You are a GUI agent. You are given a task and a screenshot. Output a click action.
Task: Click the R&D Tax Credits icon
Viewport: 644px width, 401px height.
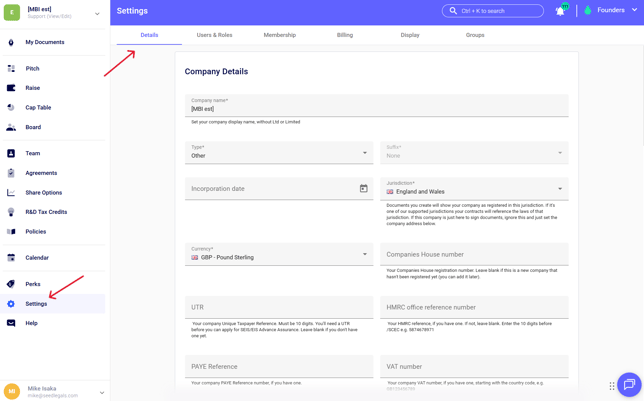[11, 212]
